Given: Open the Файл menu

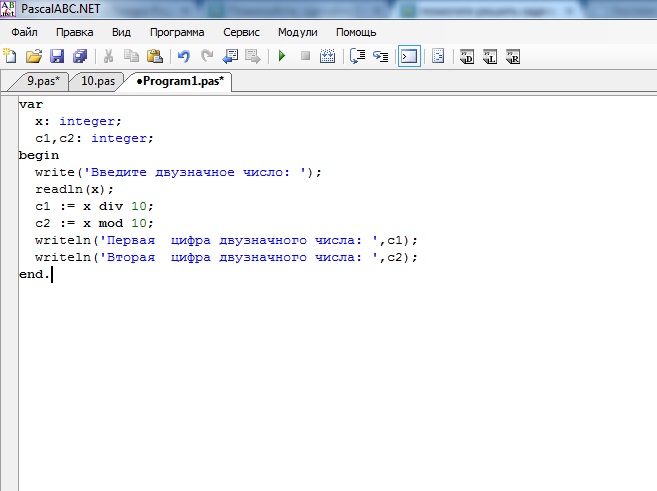Looking at the screenshot, I should coord(24,32).
